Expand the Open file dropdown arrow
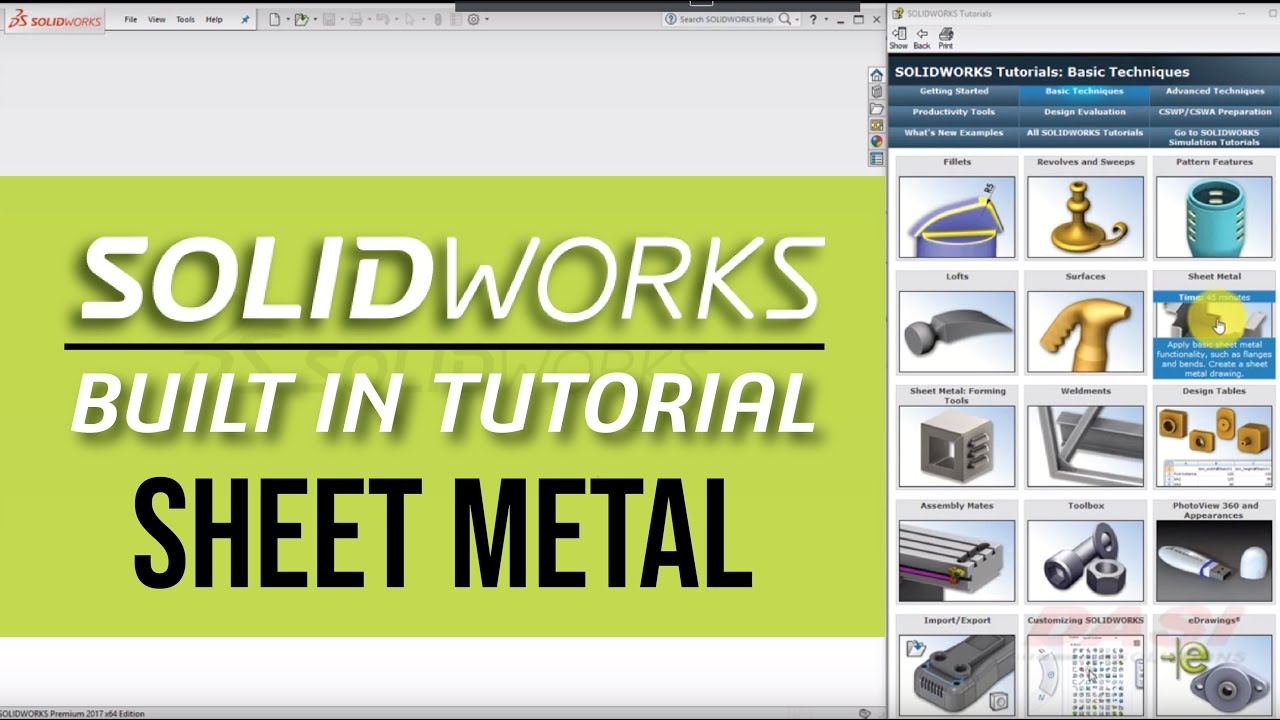Image resolution: width=1280 pixels, height=720 pixels. point(315,19)
